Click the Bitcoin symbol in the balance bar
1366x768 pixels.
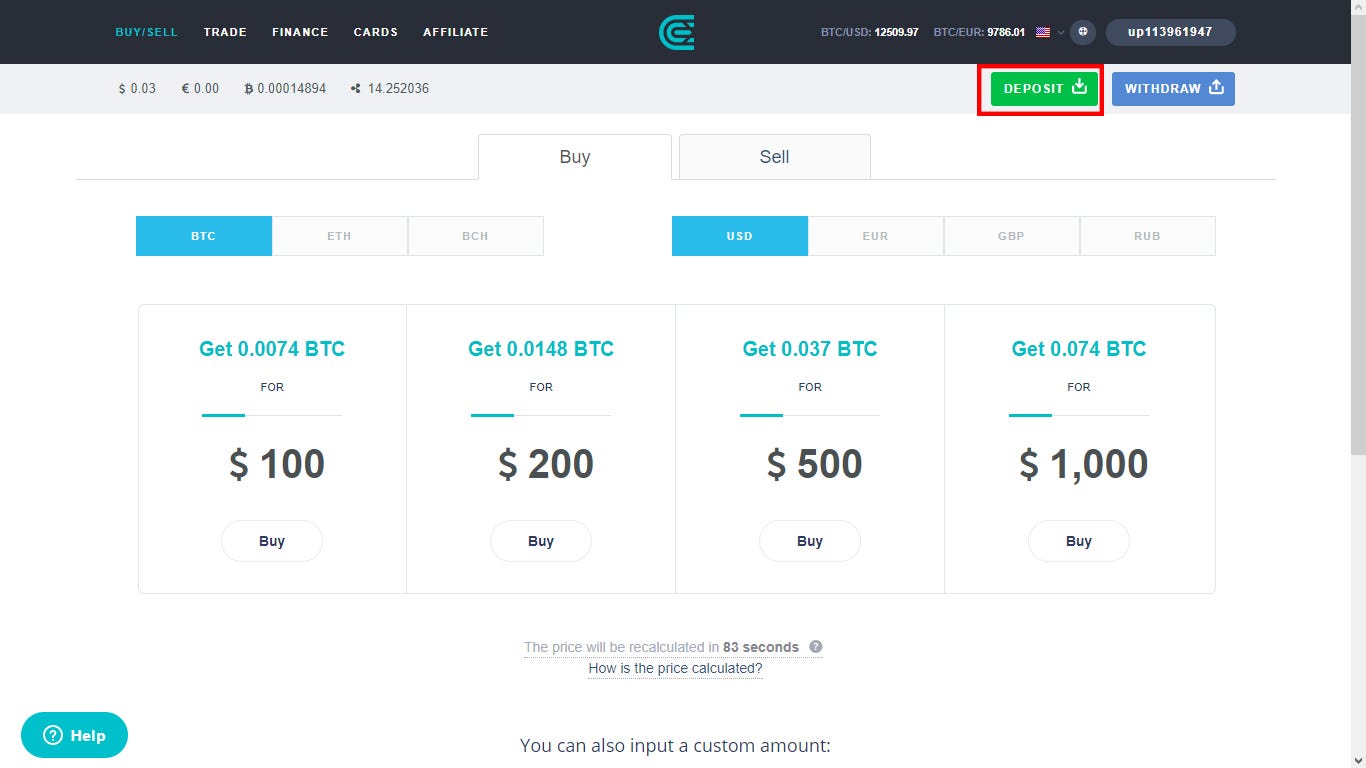coord(248,88)
